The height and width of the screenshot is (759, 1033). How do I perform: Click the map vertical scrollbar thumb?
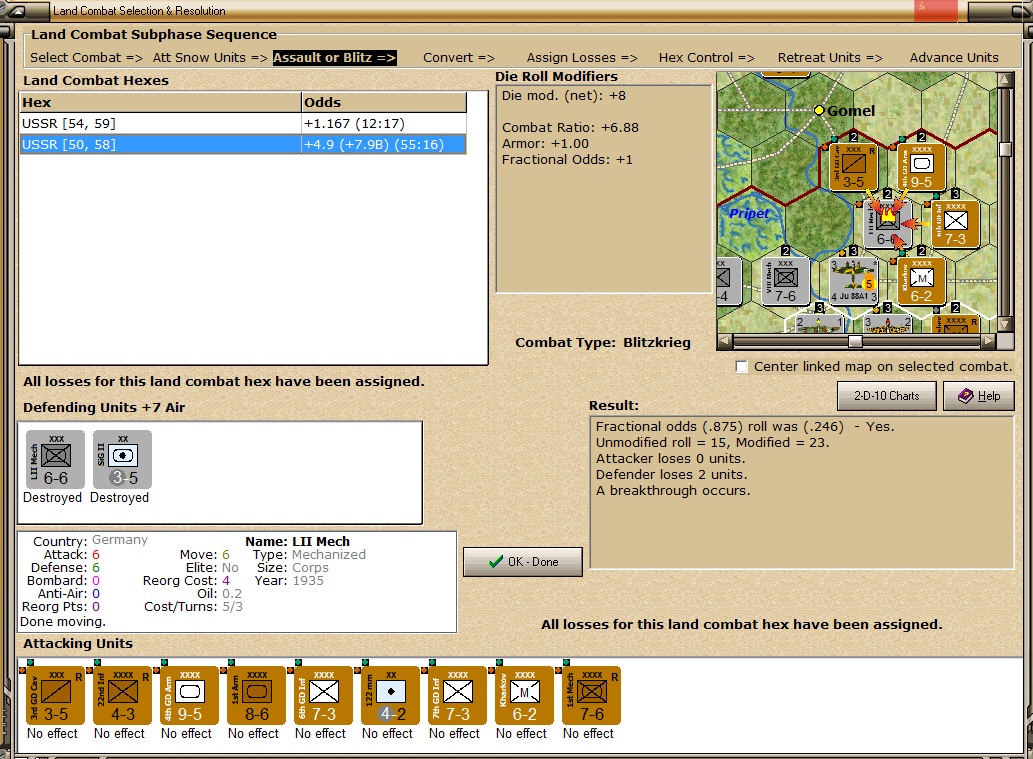(1005, 150)
